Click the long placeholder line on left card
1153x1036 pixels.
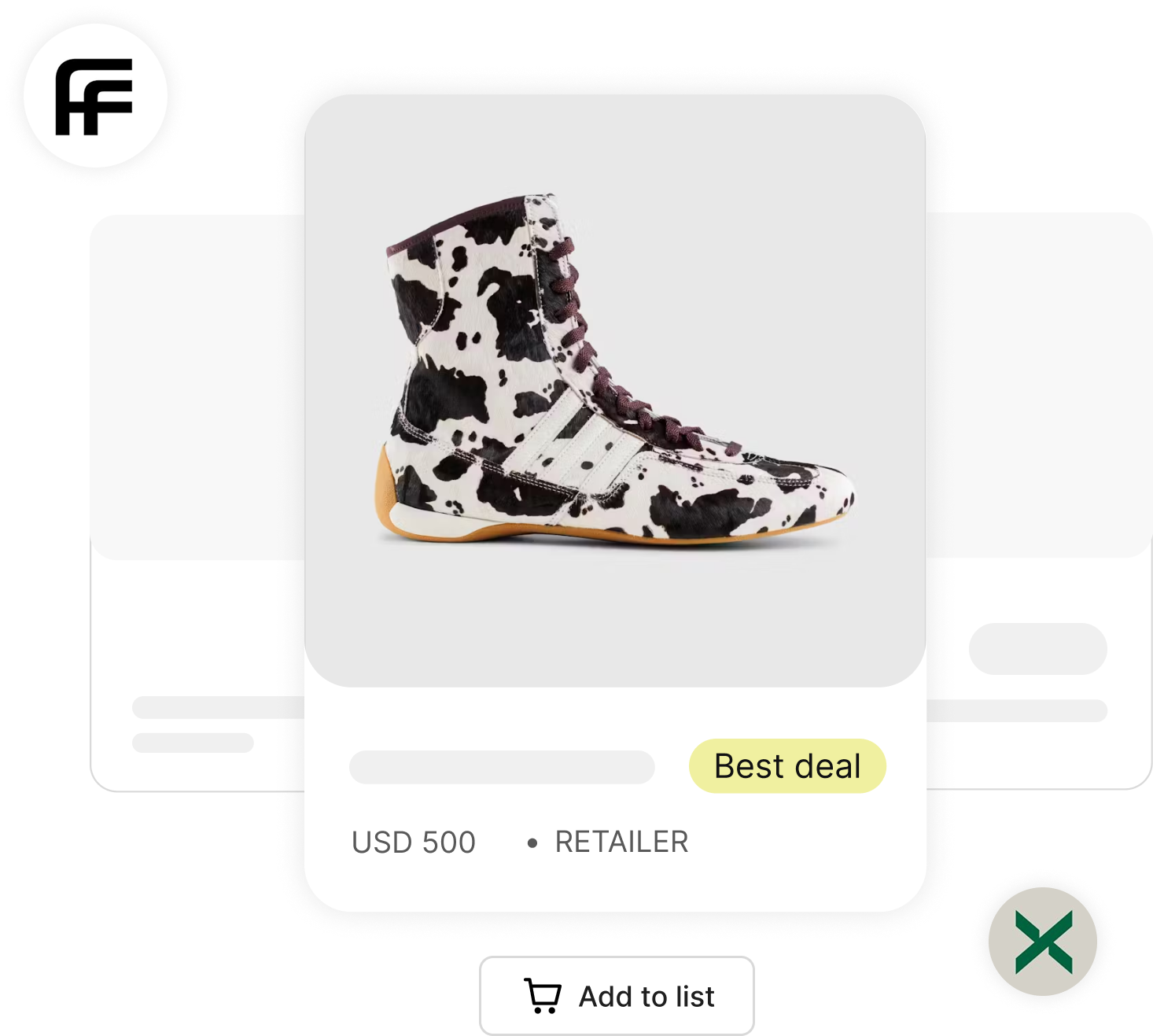[218, 707]
